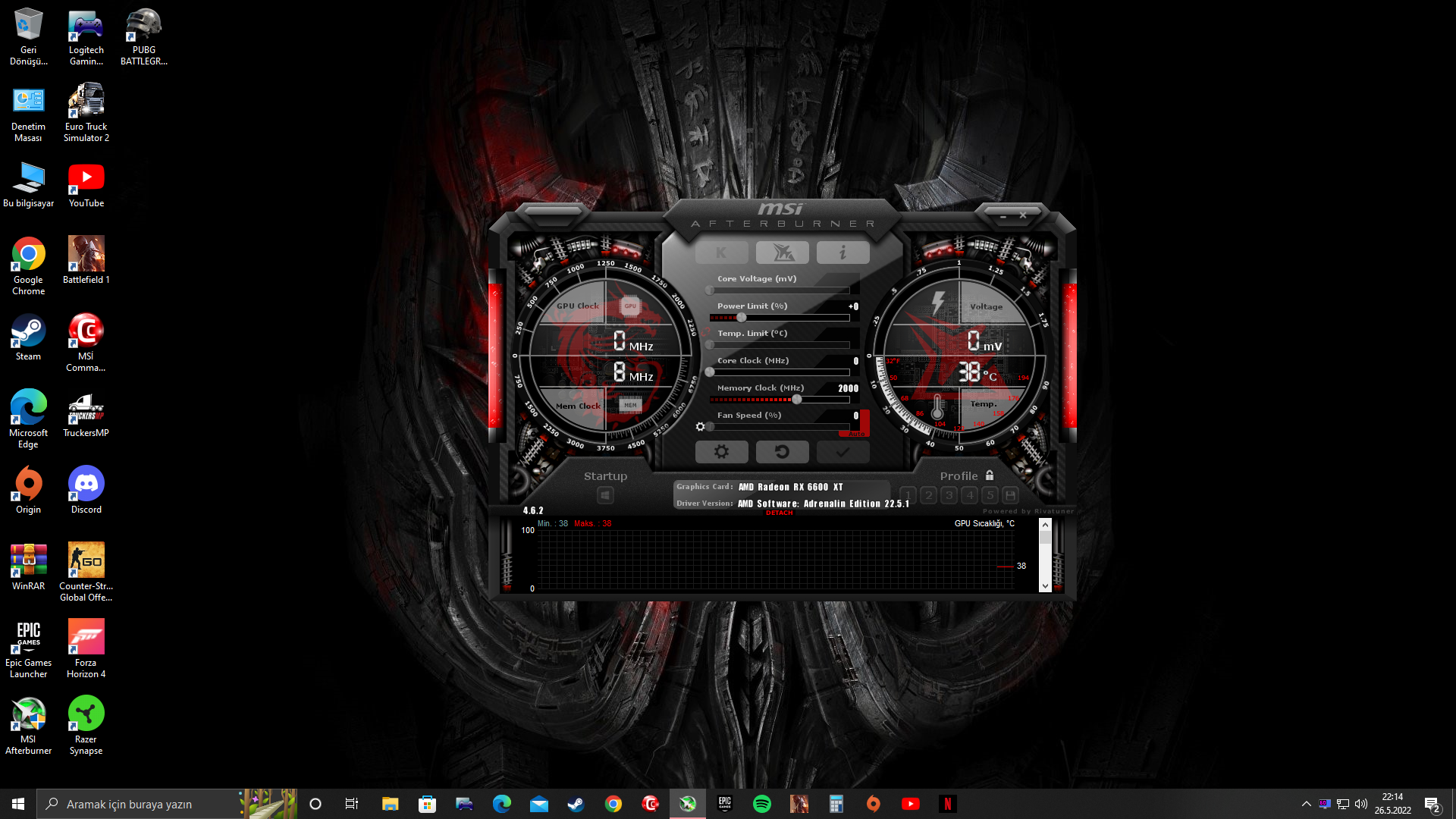Reset settings with the circular arrow button
The width and height of the screenshot is (1456, 819).
(782, 452)
